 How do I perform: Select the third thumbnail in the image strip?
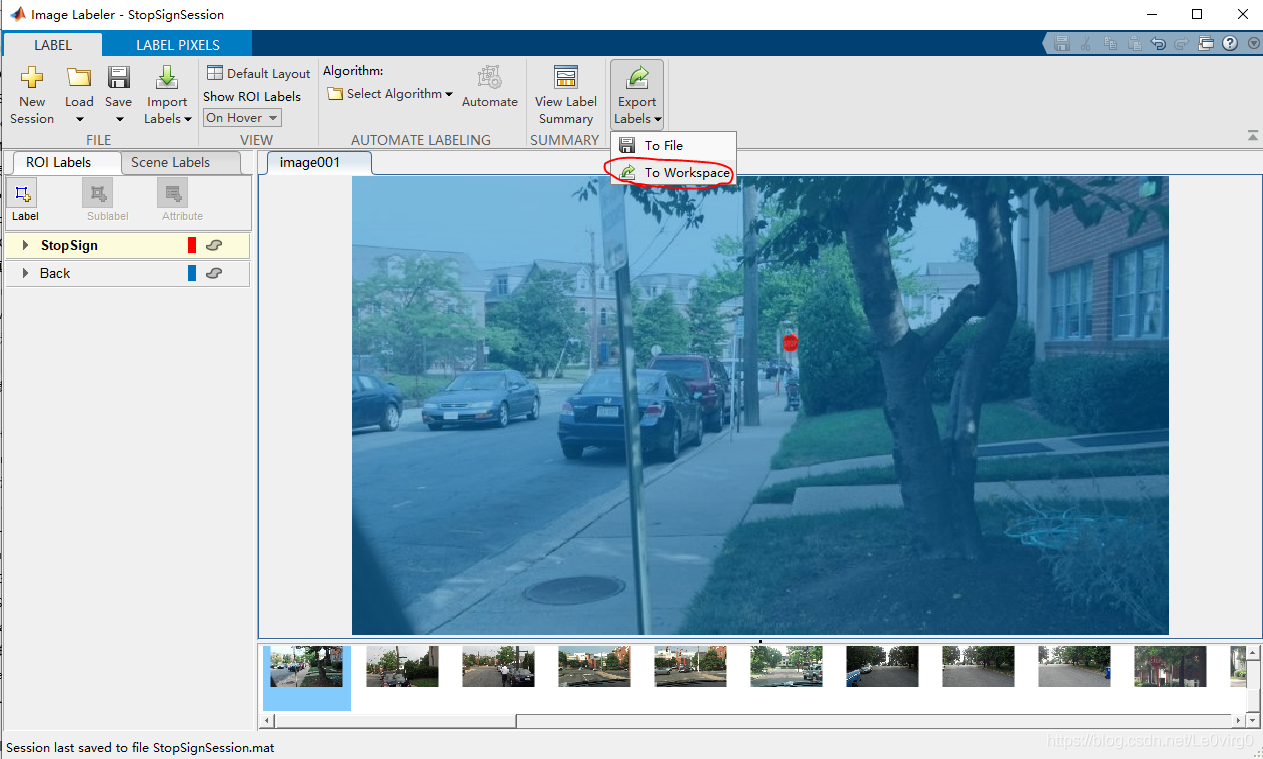pyautogui.click(x=498, y=666)
